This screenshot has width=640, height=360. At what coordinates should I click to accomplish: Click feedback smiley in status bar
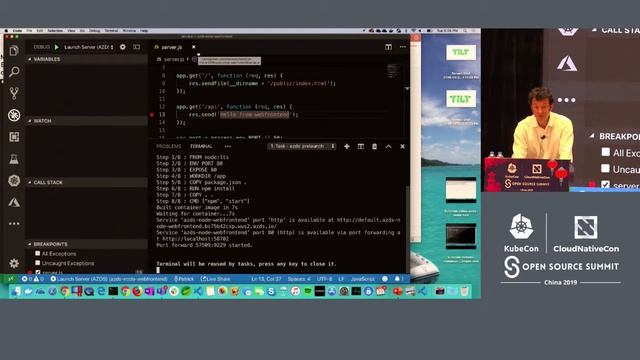point(384,279)
